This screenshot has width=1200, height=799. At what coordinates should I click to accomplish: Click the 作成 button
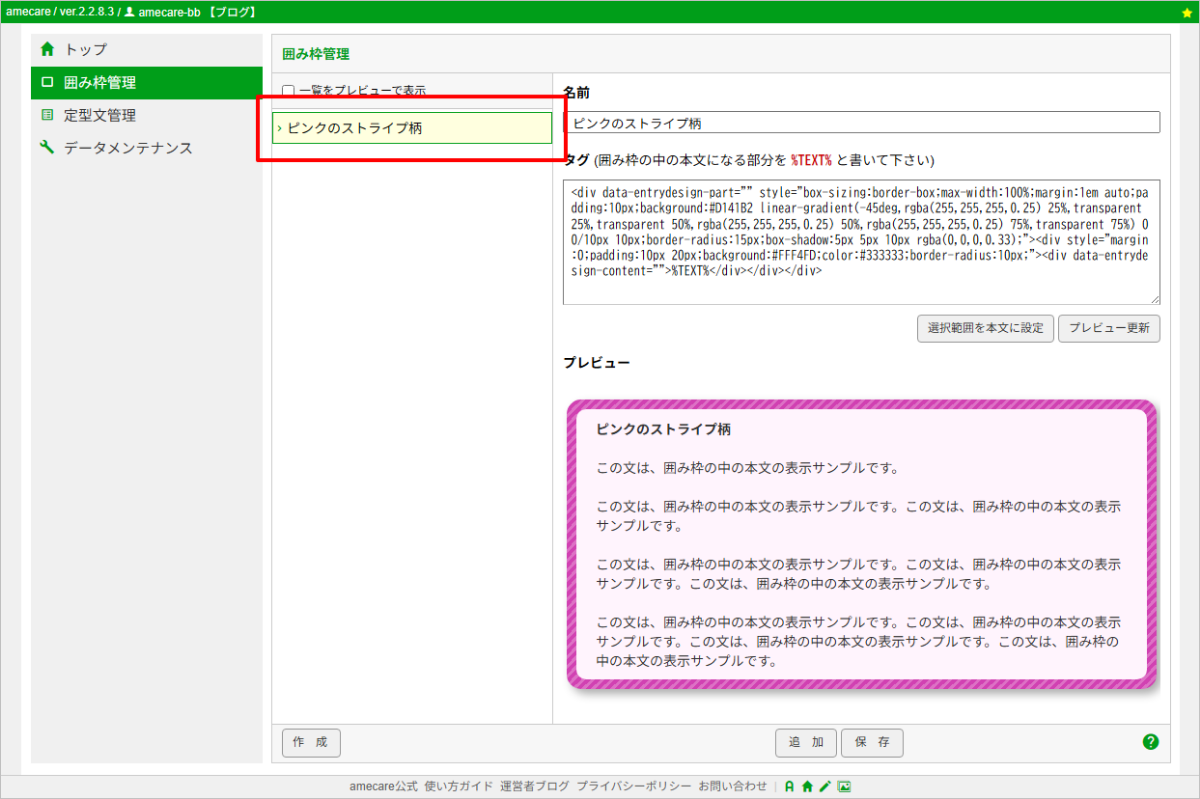coord(311,743)
